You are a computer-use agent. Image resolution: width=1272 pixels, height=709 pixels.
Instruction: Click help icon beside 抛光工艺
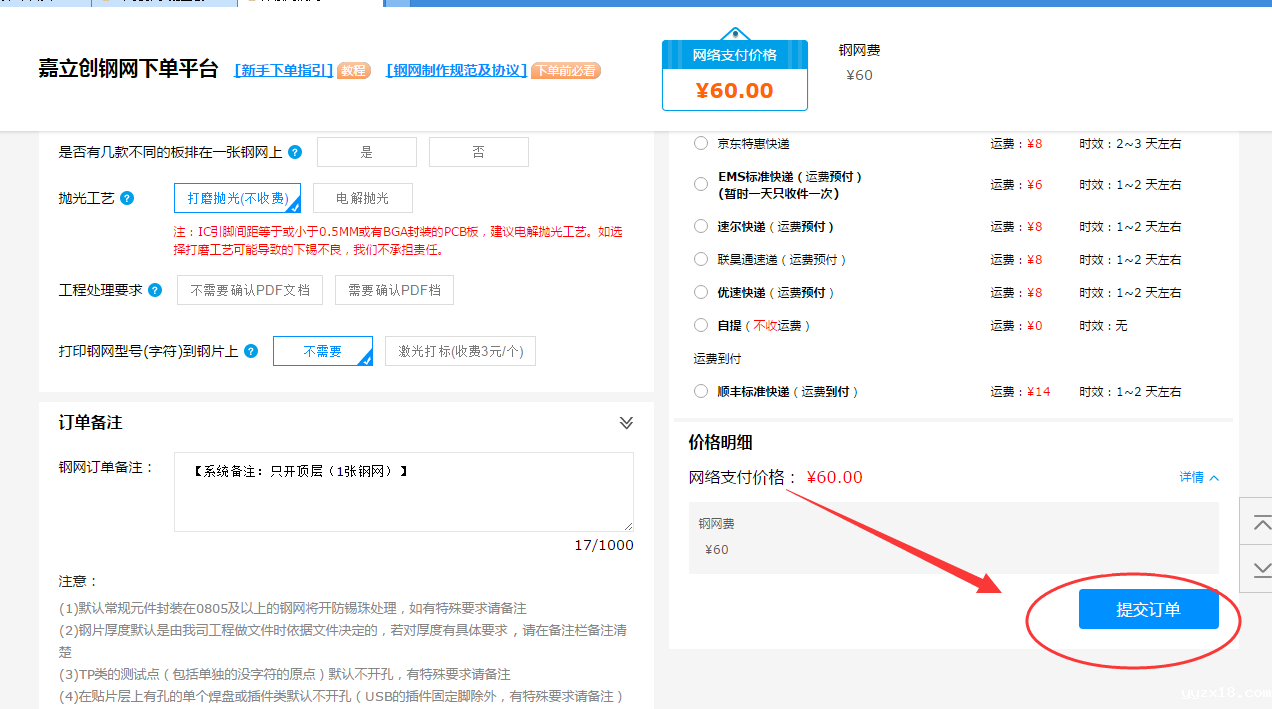click(127, 198)
